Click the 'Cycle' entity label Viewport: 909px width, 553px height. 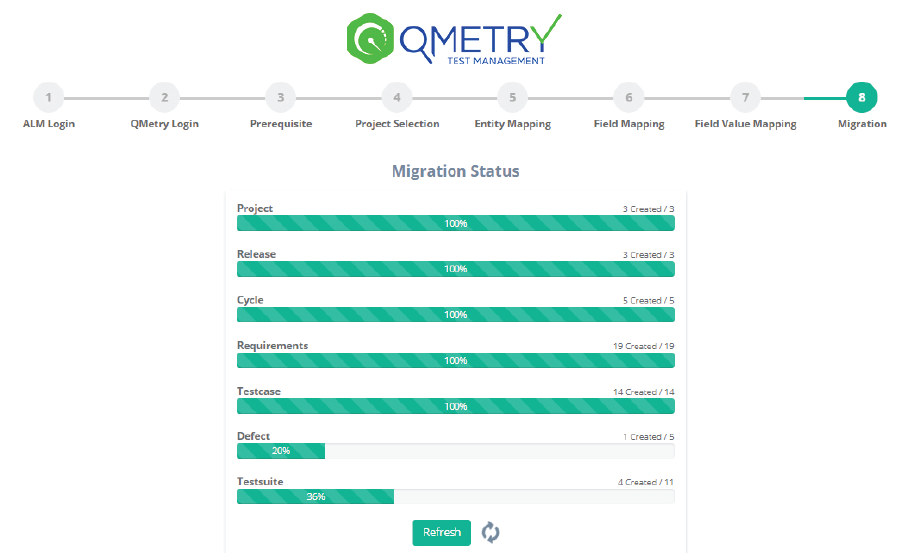tap(250, 300)
